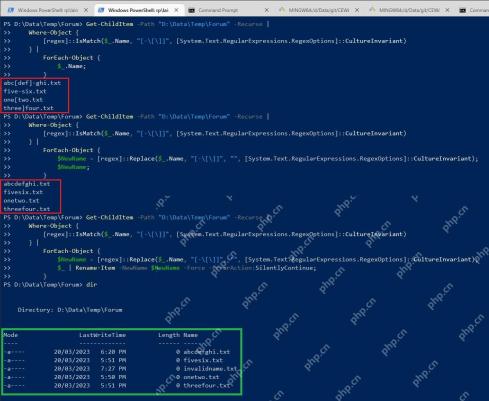This screenshot has width=489, height=401.
Task: Close the active Windows PowerShell tab
Action: pyautogui.click(x=177, y=10)
